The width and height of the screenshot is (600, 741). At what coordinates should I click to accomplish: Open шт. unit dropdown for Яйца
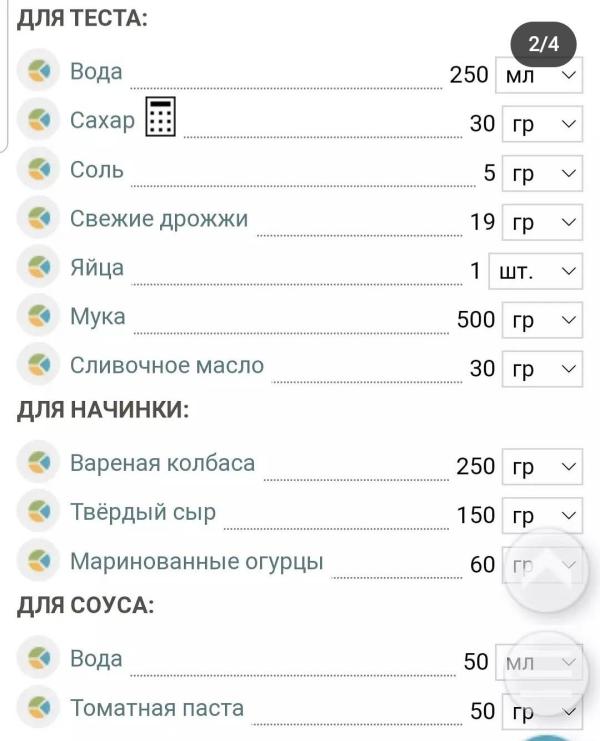click(x=535, y=271)
